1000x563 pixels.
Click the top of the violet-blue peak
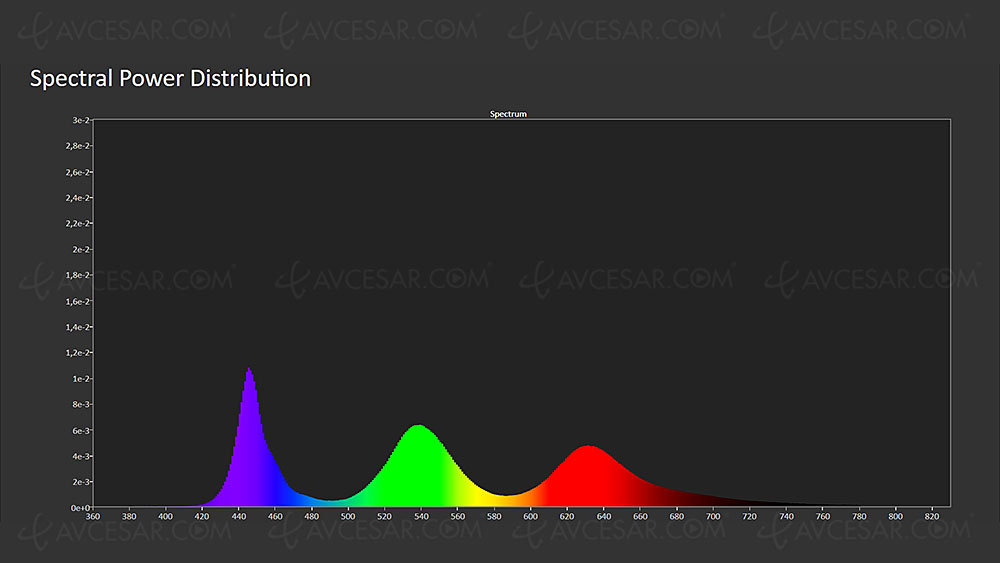[248, 370]
